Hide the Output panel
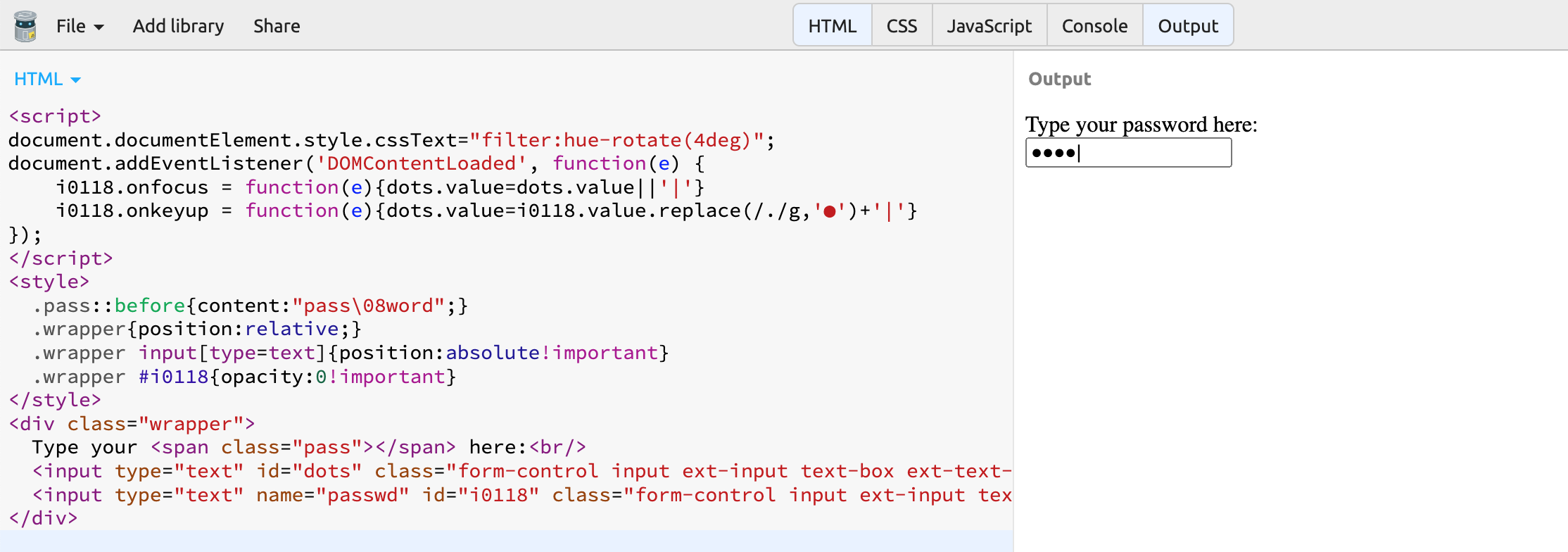 [1187, 26]
